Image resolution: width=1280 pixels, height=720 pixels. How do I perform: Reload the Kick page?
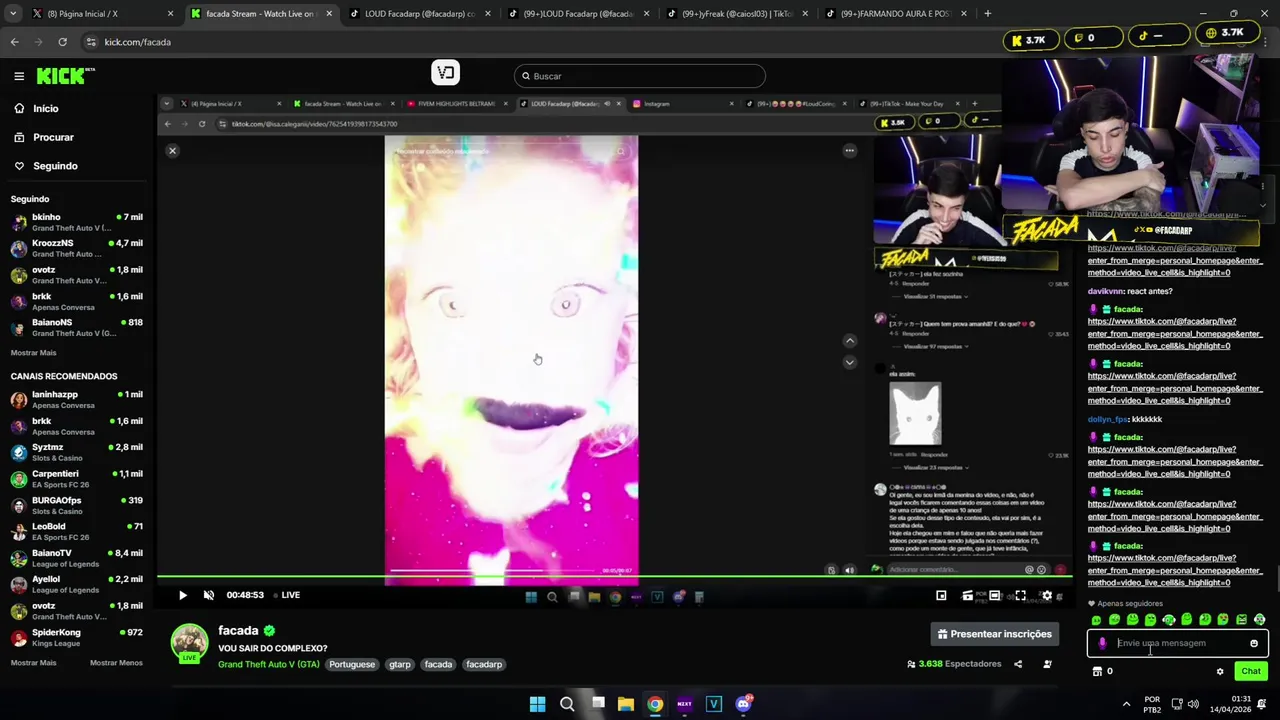[62, 42]
